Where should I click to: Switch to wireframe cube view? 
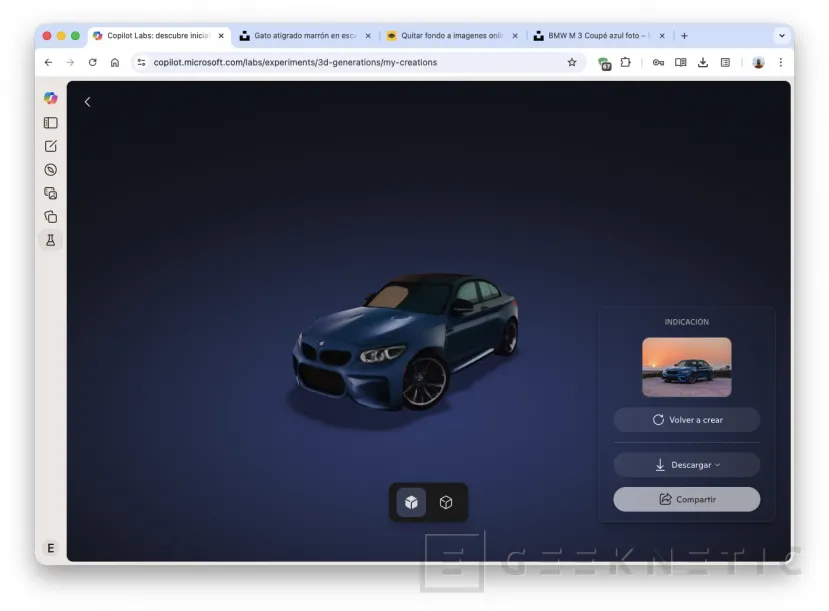446,502
